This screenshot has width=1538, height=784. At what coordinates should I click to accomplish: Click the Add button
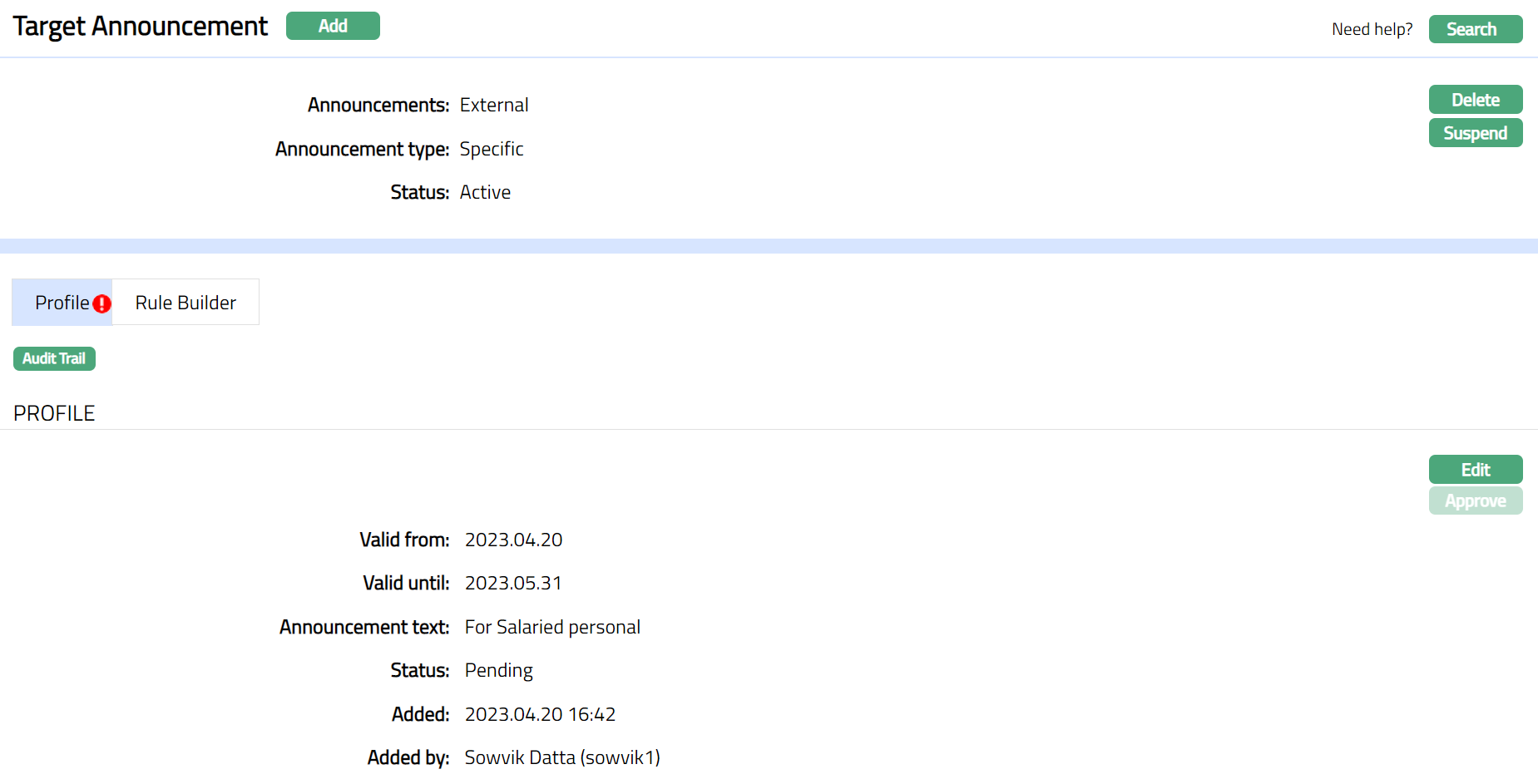[x=333, y=26]
